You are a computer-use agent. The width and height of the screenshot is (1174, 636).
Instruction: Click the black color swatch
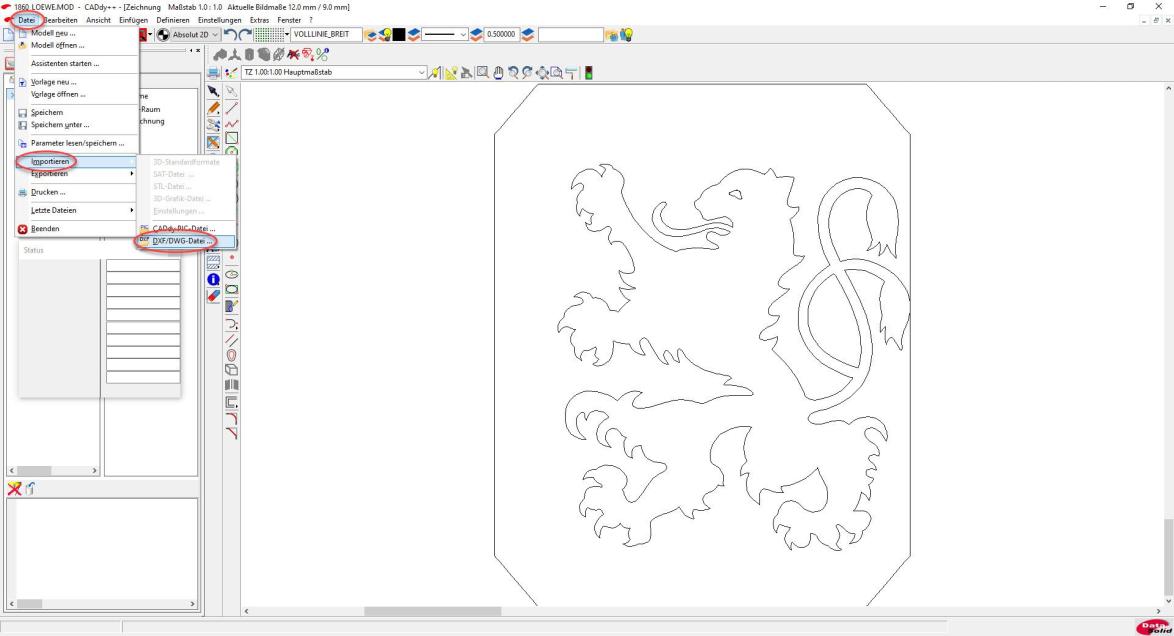coord(399,34)
